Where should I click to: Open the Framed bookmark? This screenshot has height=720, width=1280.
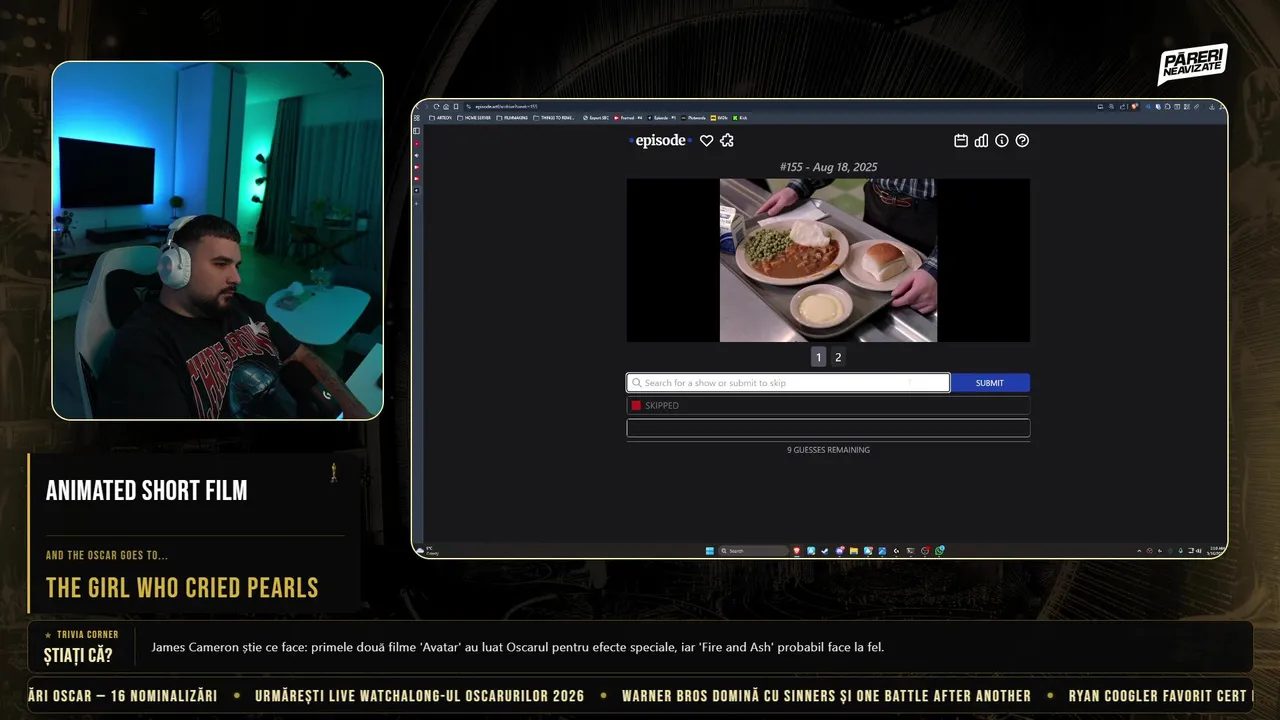[628, 118]
